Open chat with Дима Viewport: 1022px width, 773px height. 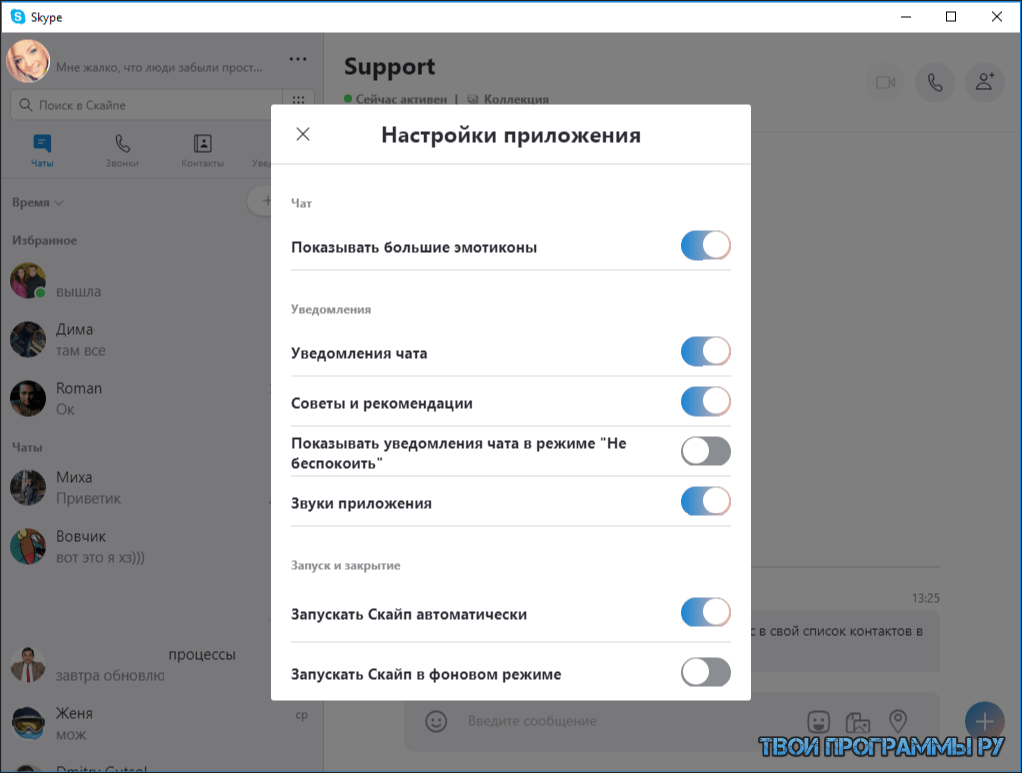click(75, 339)
